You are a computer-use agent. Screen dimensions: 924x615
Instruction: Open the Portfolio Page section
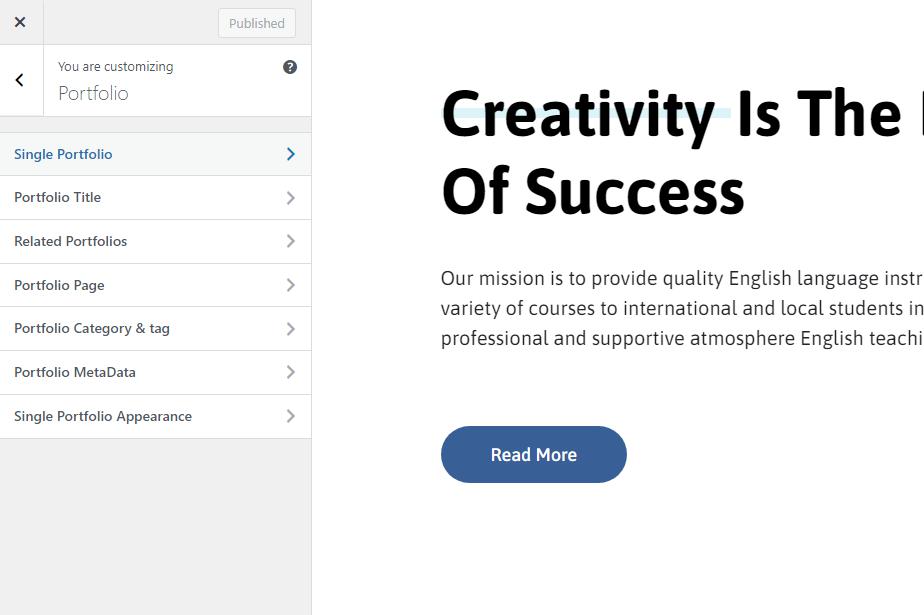(x=156, y=285)
